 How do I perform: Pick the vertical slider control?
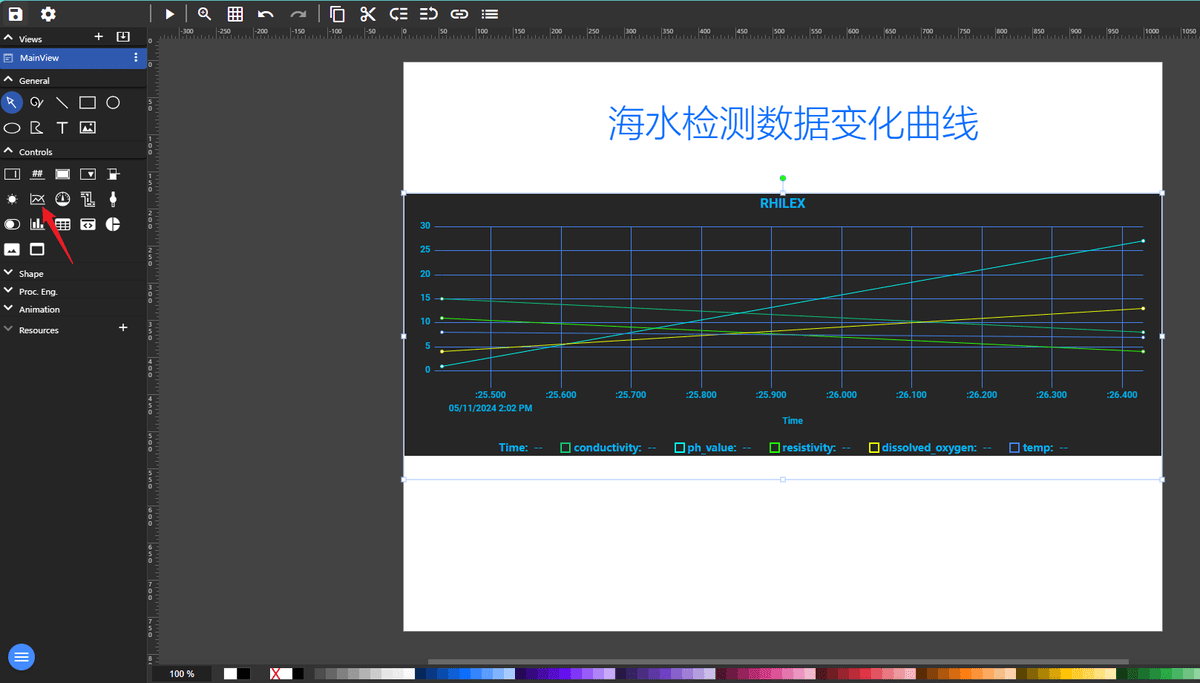pyautogui.click(x=113, y=199)
